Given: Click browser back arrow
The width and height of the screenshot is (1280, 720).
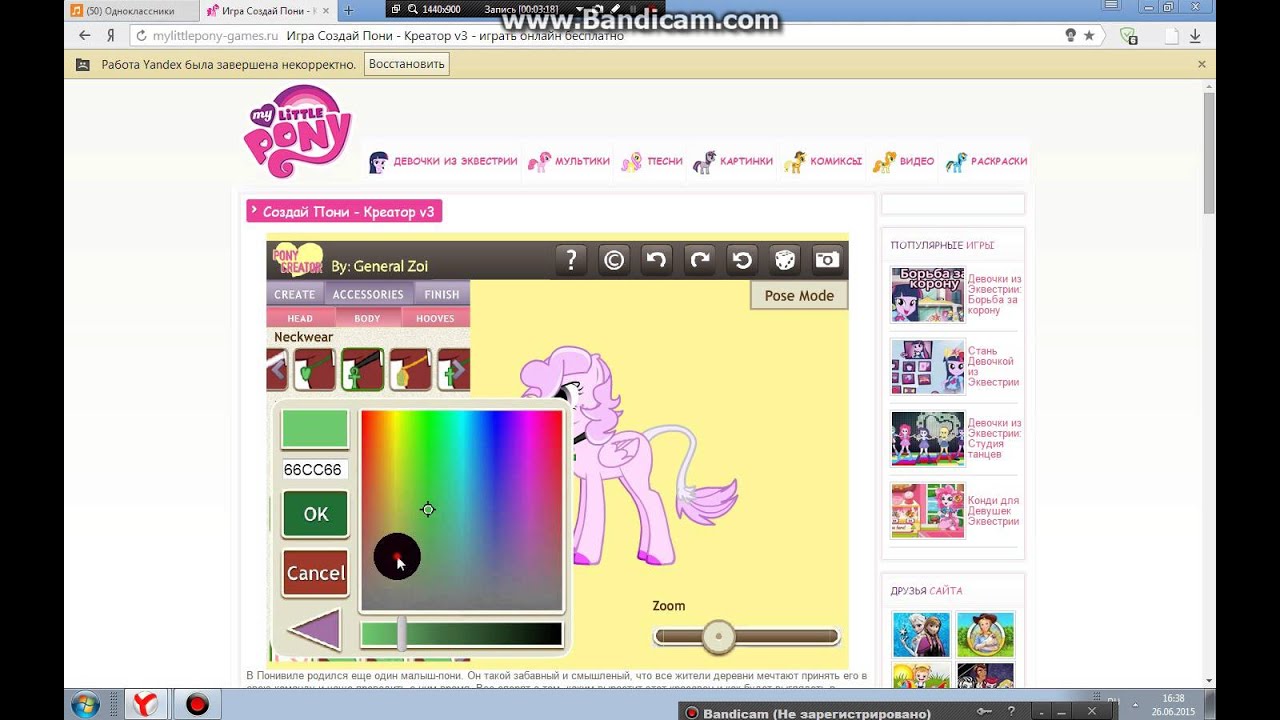Looking at the screenshot, I should pyautogui.click(x=84, y=35).
